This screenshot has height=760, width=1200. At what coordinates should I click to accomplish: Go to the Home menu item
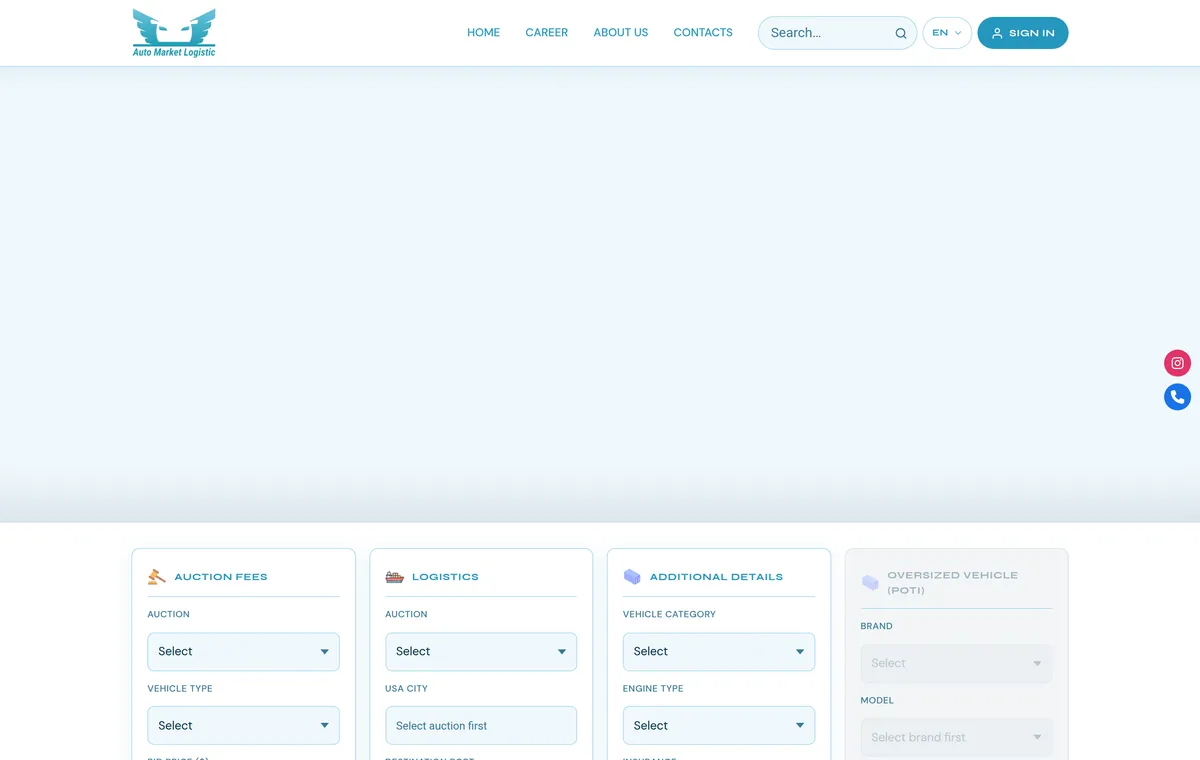point(483,33)
